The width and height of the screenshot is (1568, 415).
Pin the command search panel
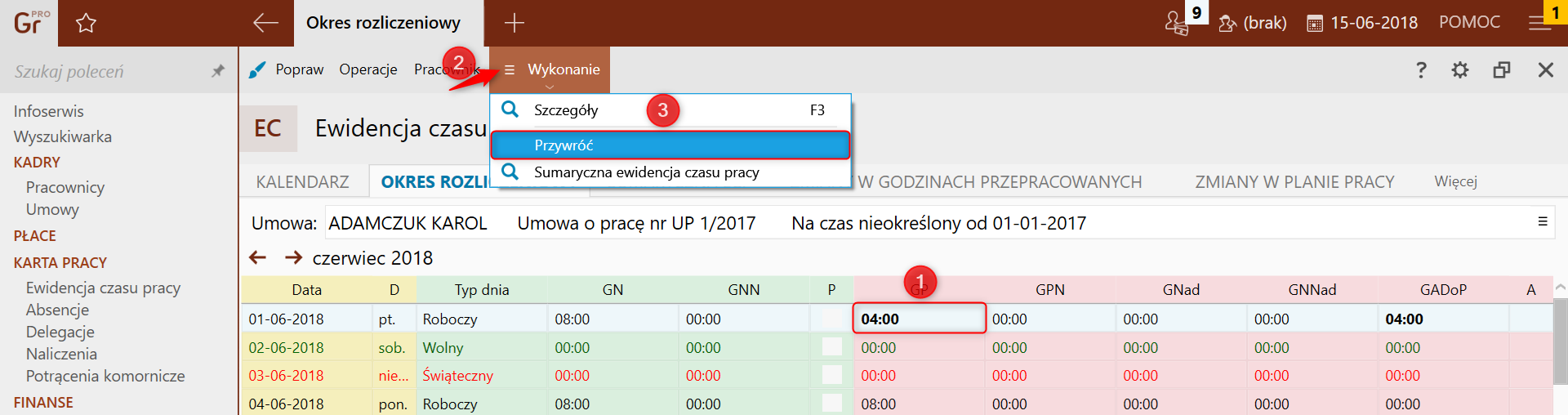[x=217, y=71]
